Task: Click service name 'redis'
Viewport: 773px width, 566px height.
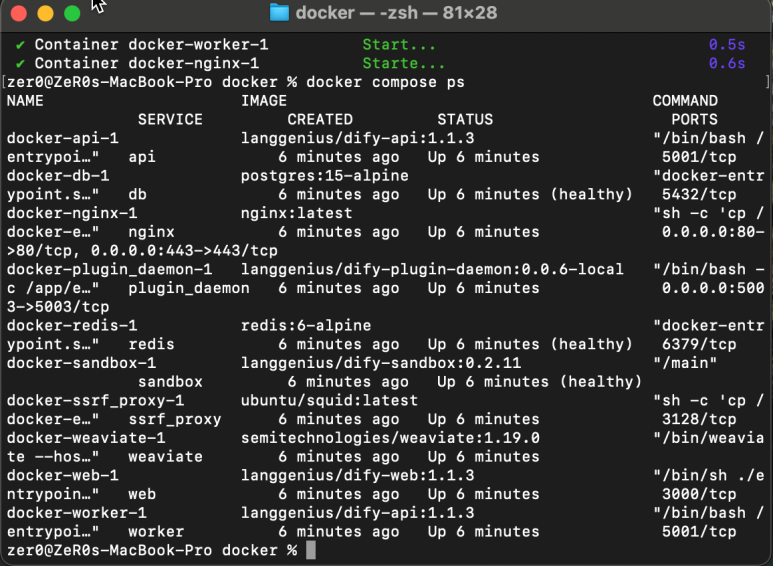Action: (x=151, y=344)
